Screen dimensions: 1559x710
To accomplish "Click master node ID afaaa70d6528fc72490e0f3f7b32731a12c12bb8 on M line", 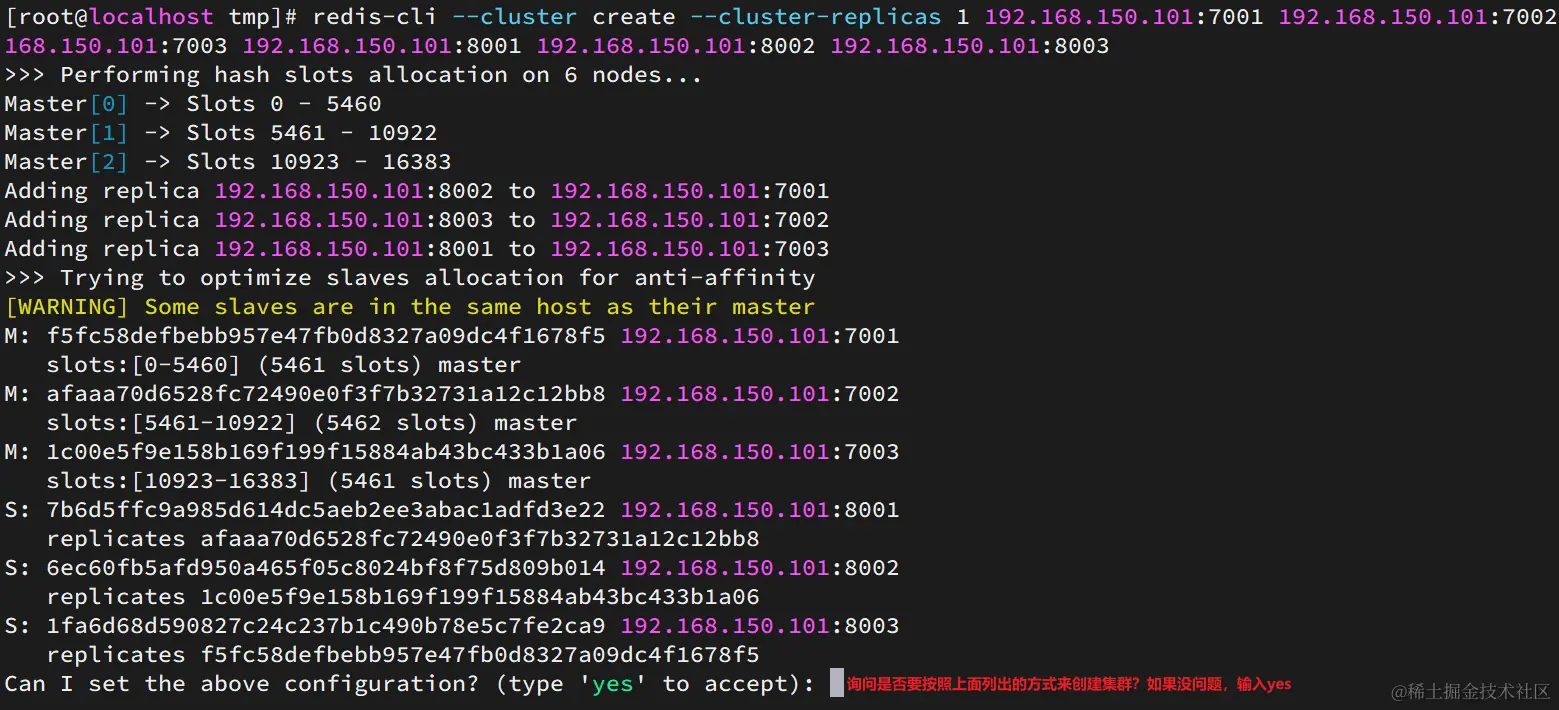I will point(326,394).
